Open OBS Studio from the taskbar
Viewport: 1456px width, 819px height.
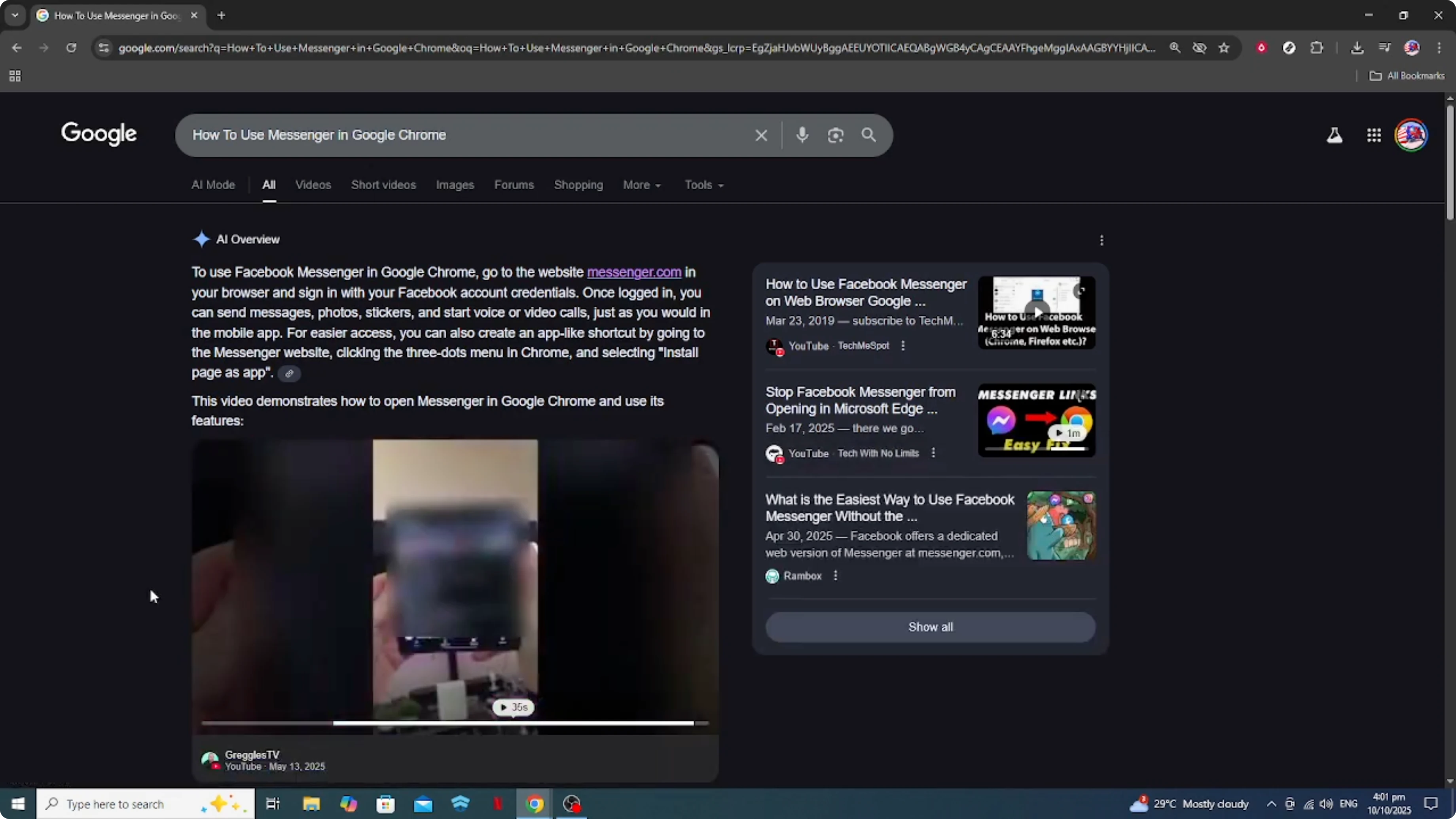[572, 803]
